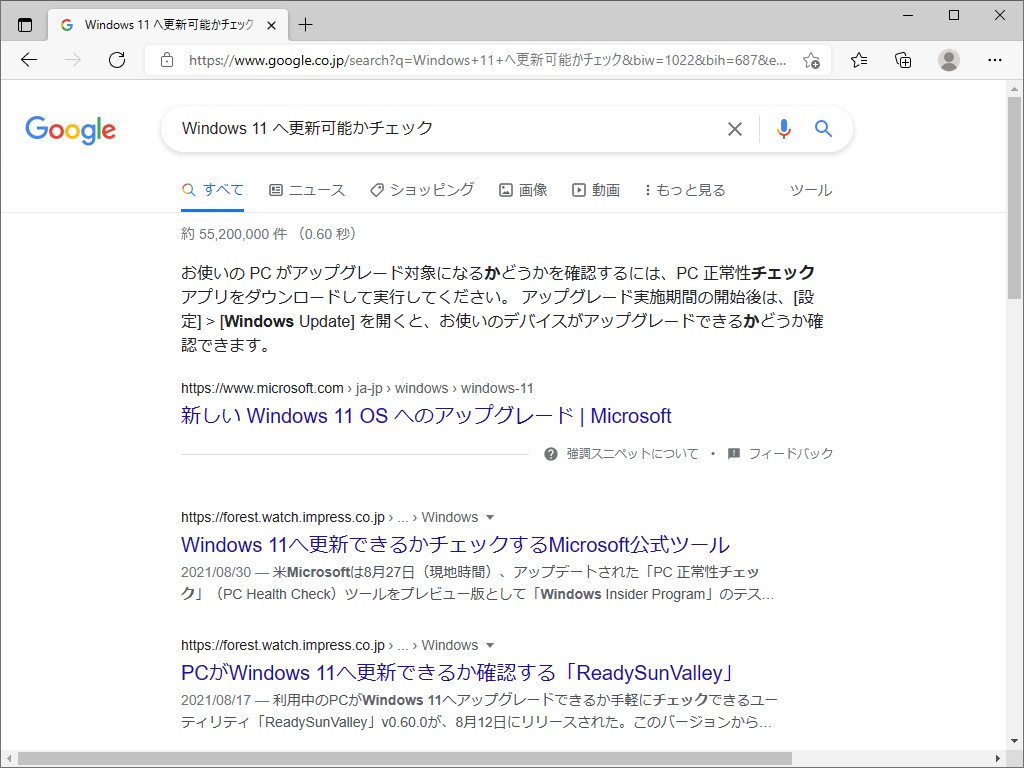Open the Edge settings menu (three dots)
1024x768 pixels.
tap(995, 60)
